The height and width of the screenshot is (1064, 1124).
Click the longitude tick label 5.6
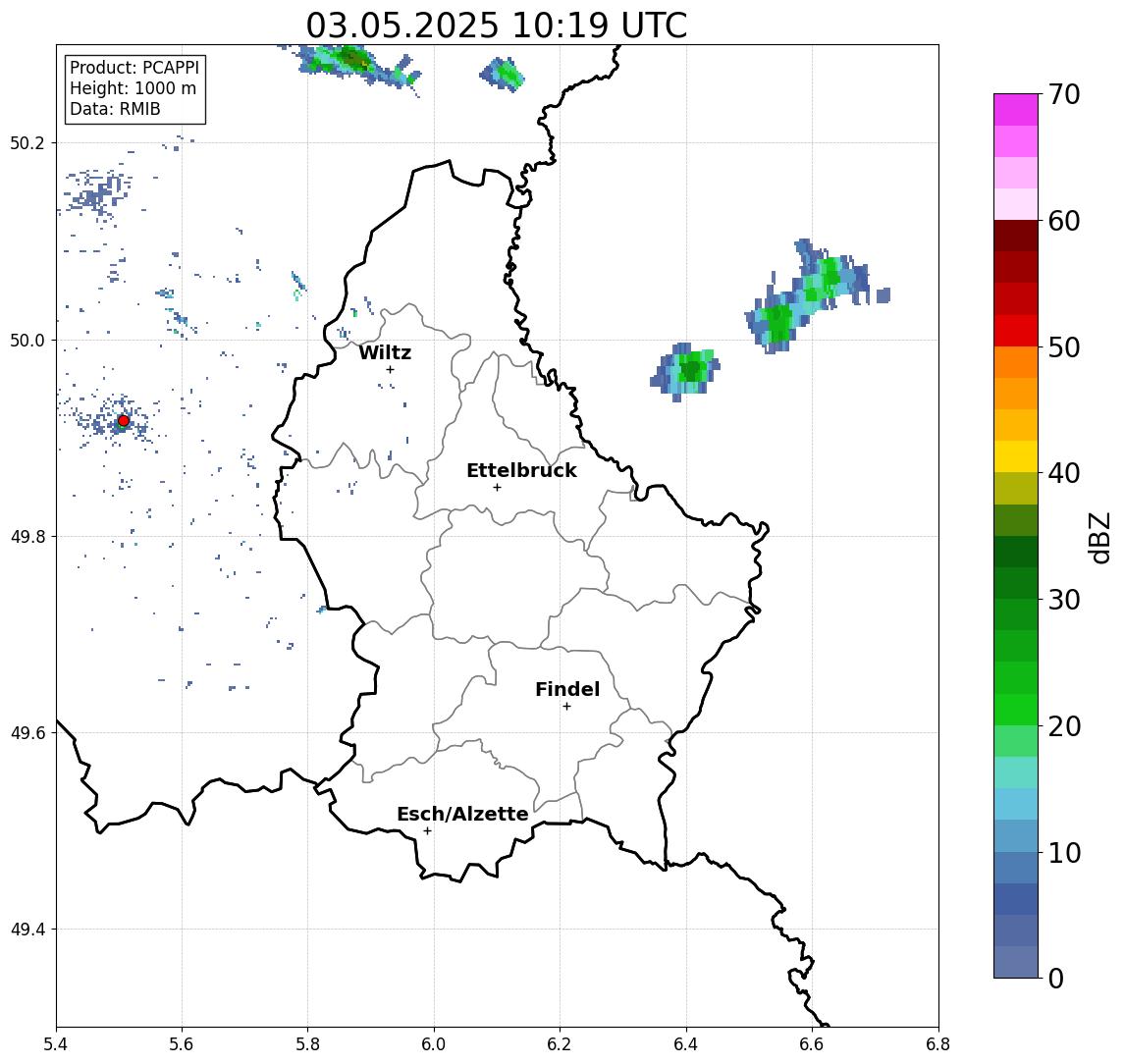click(x=182, y=1044)
